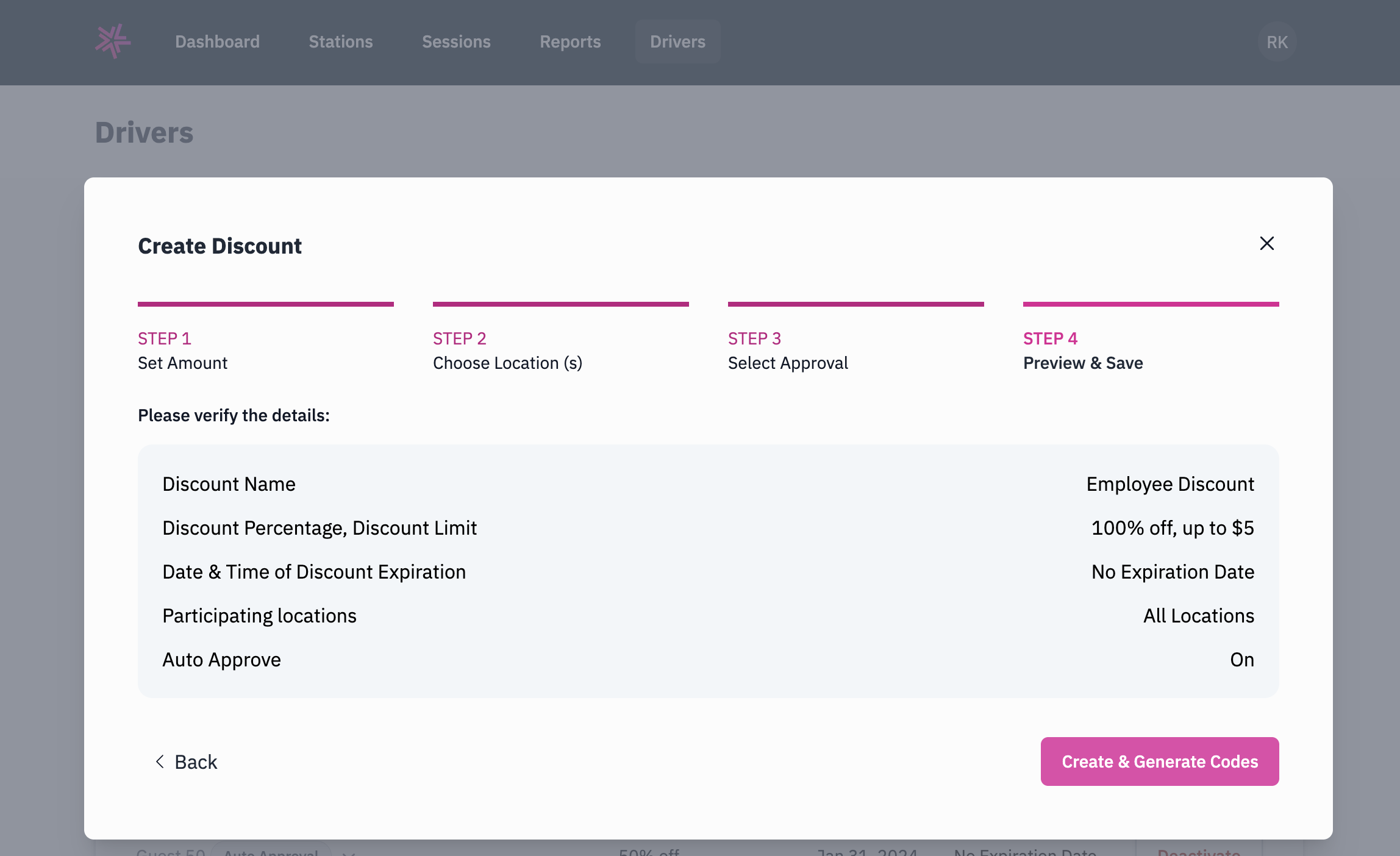Click the All Locations value

1199,616
